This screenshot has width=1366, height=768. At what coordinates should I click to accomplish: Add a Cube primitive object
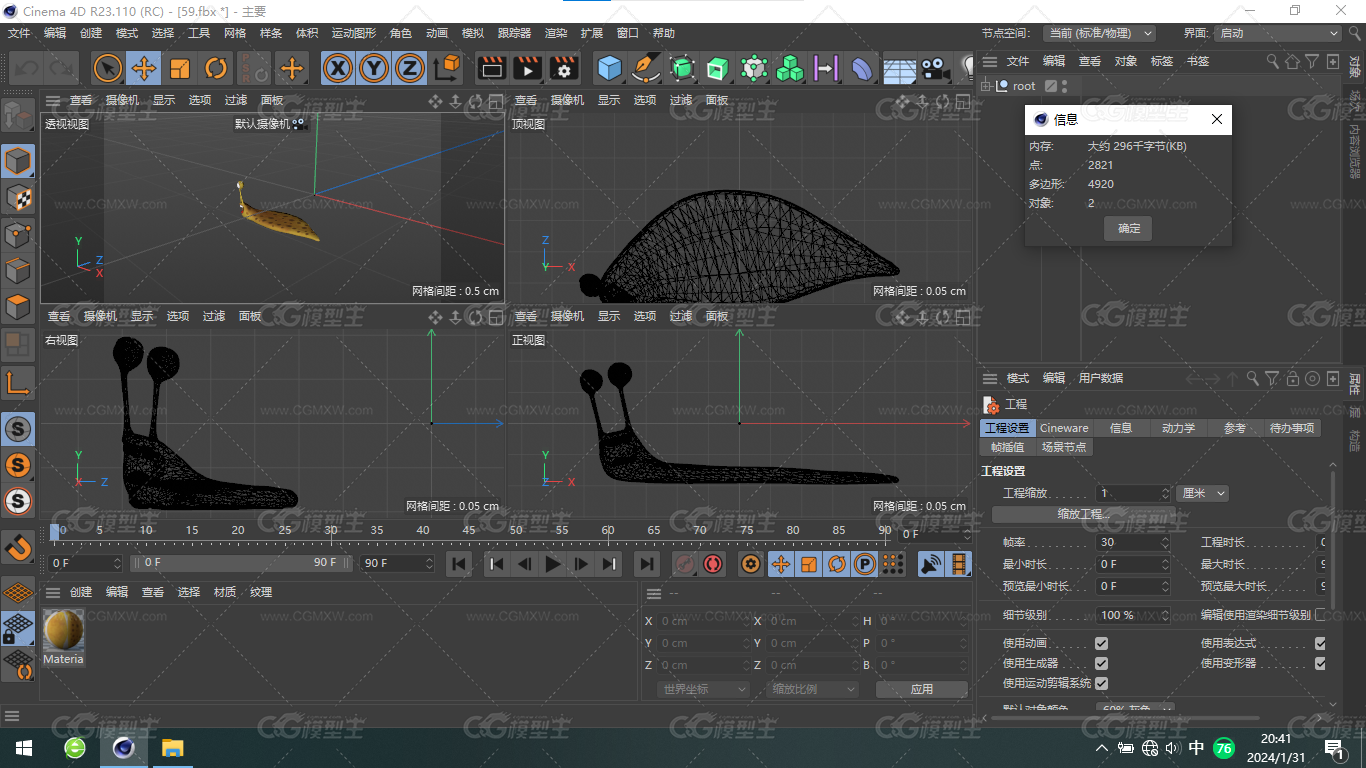point(609,68)
